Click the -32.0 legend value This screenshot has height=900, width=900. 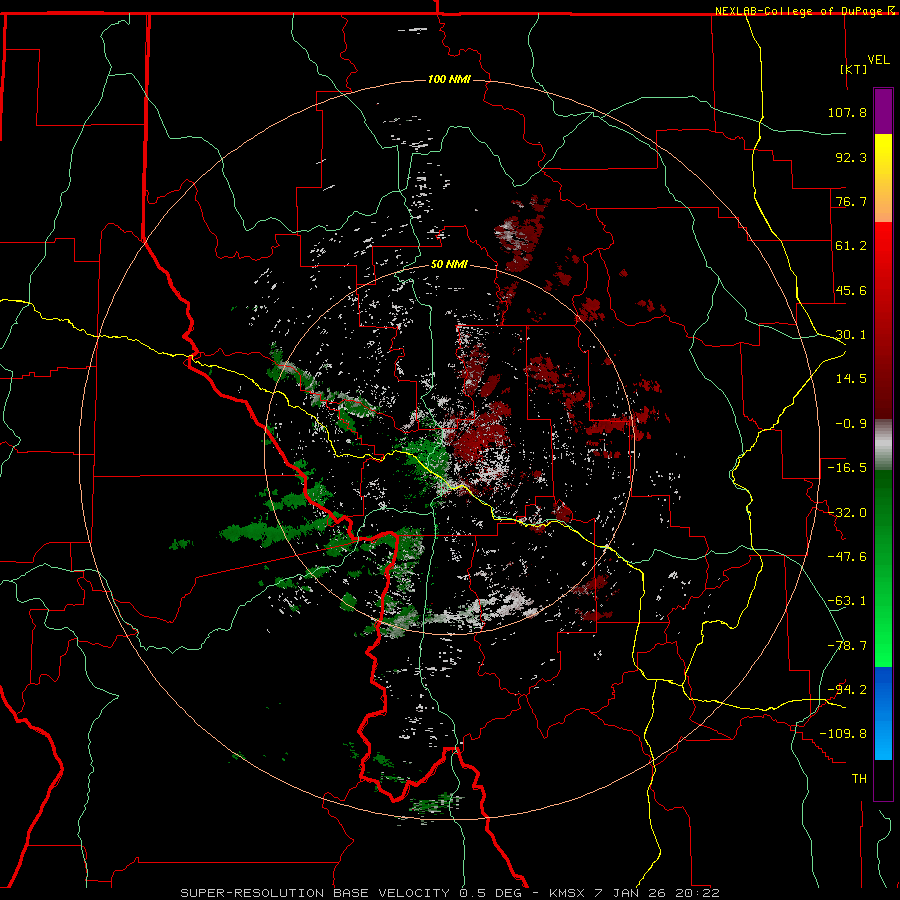(847, 513)
